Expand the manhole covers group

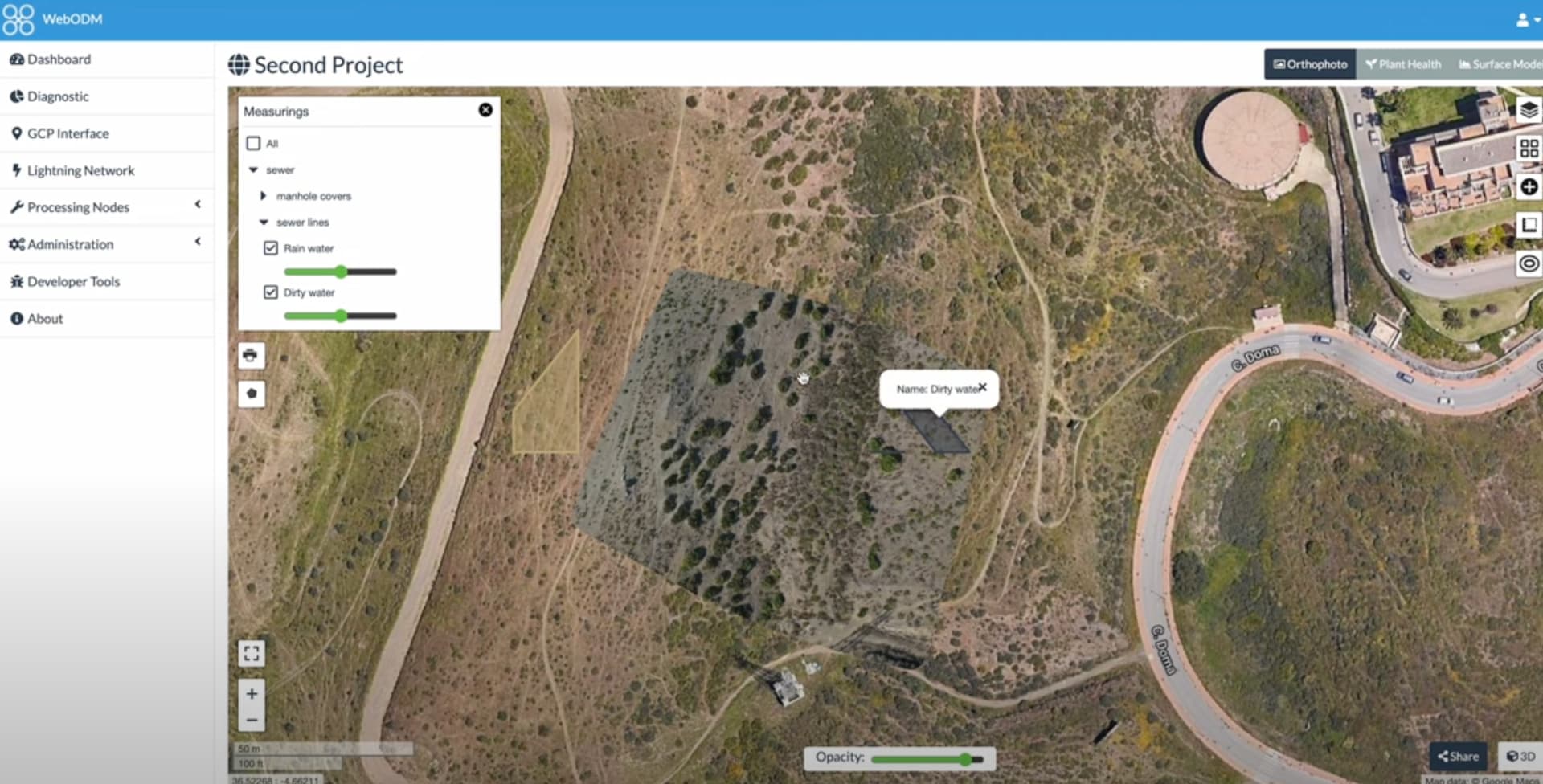(x=264, y=195)
